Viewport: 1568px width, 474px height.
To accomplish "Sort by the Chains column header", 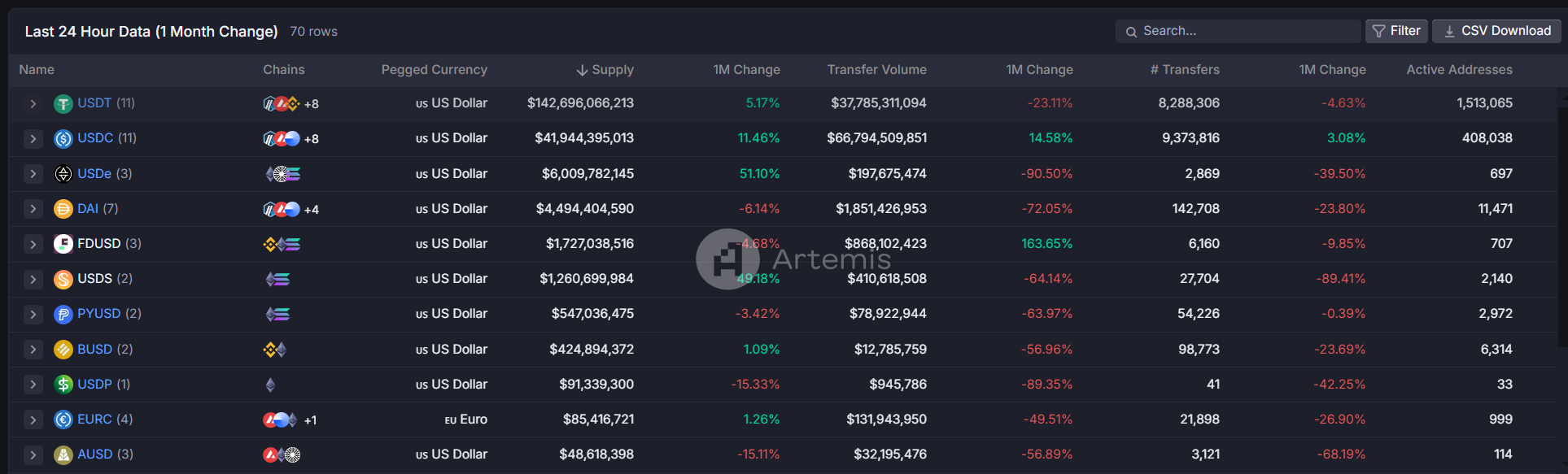I will pyautogui.click(x=284, y=70).
